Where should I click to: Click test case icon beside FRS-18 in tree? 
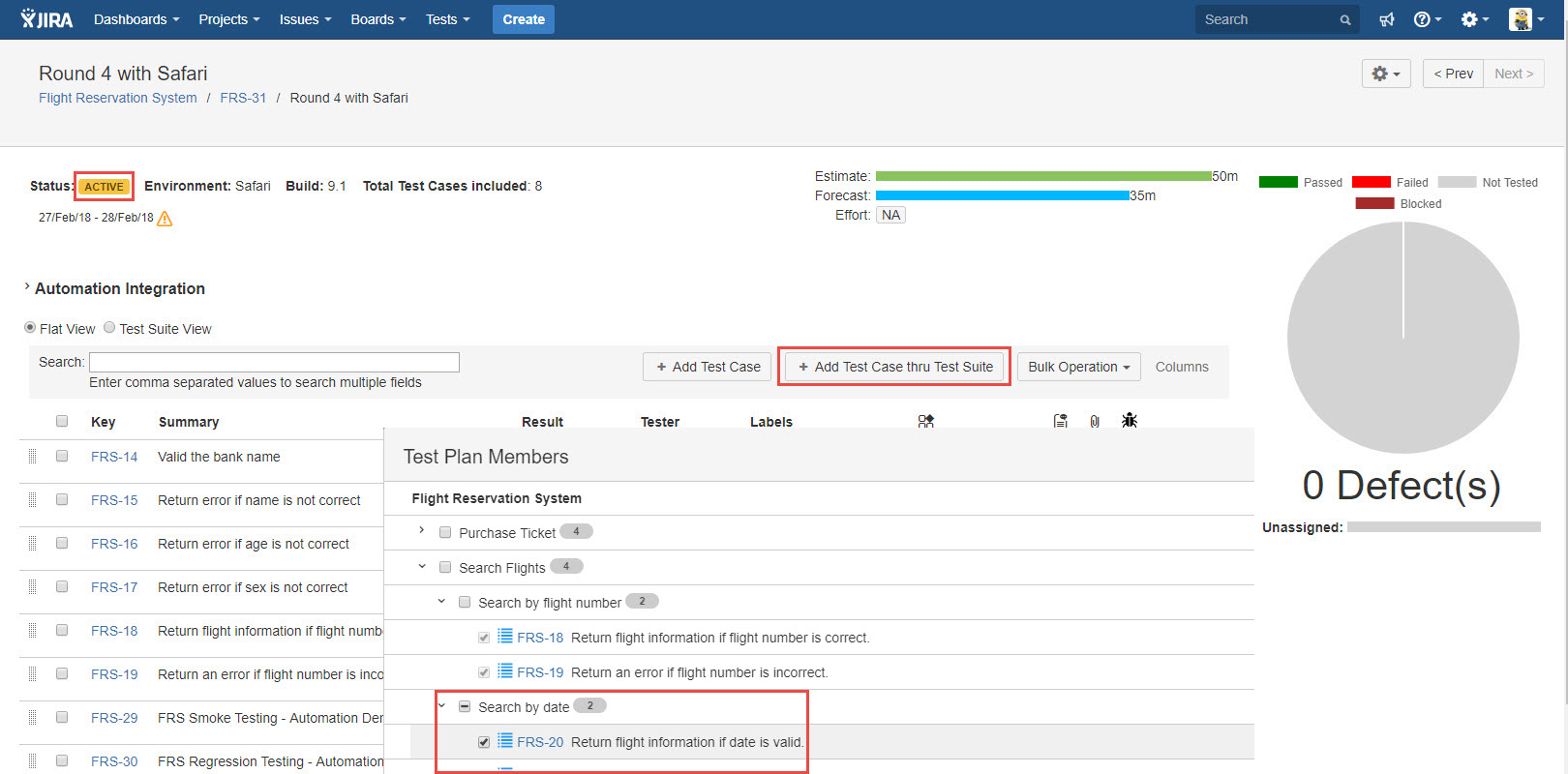tap(505, 636)
